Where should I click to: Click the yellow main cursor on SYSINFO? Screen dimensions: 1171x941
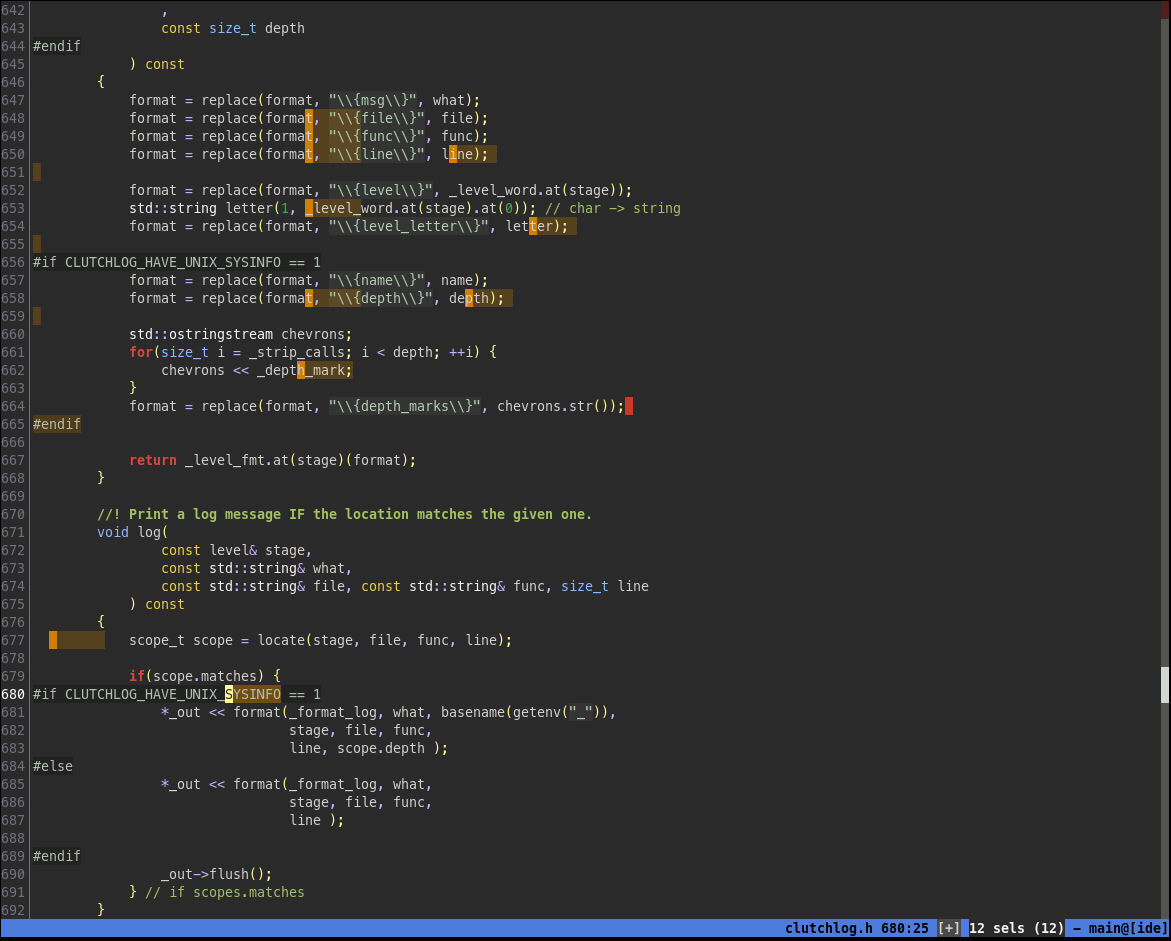coord(229,694)
